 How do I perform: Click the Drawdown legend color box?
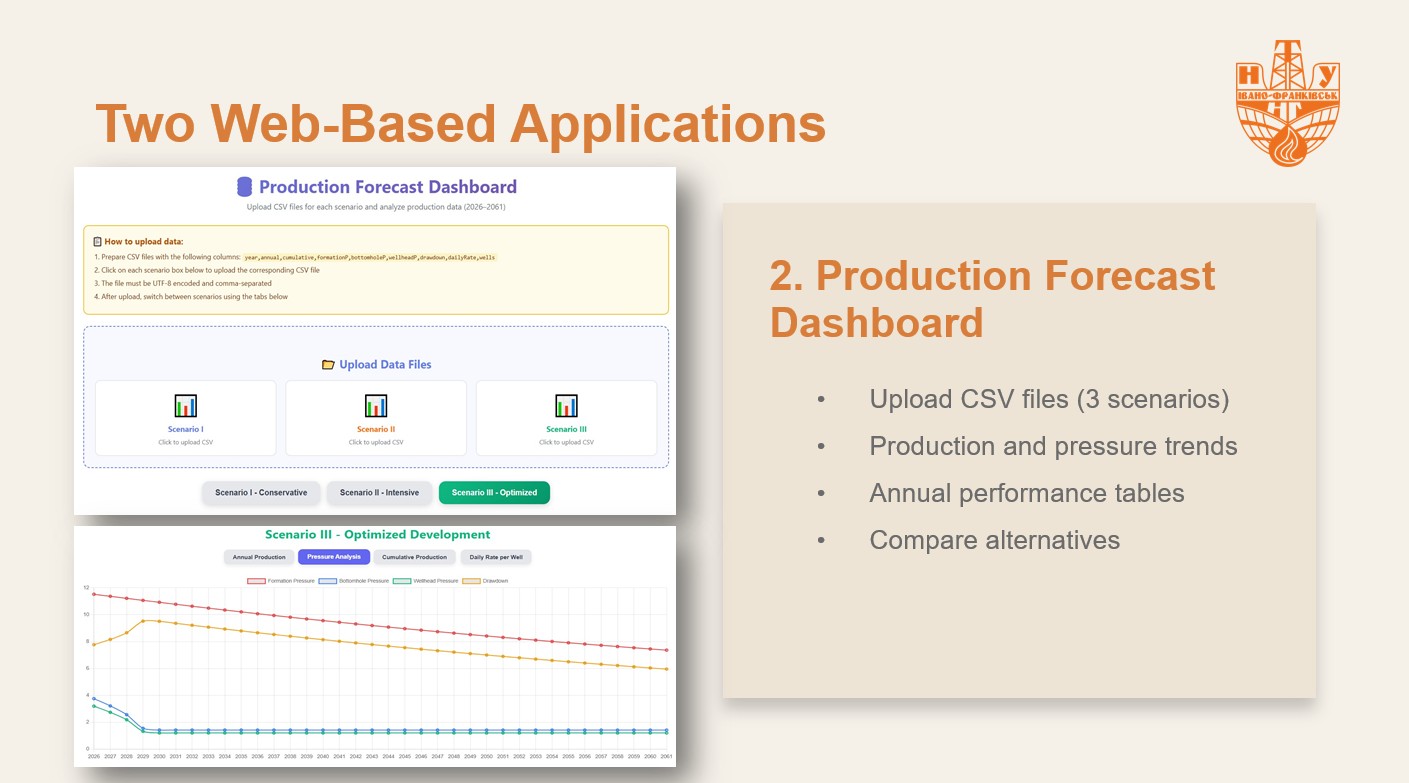click(474, 581)
